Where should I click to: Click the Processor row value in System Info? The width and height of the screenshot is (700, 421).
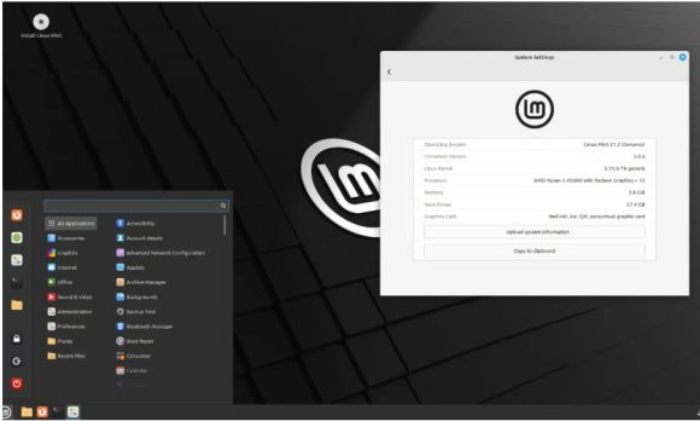pyautogui.click(x=589, y=180)
